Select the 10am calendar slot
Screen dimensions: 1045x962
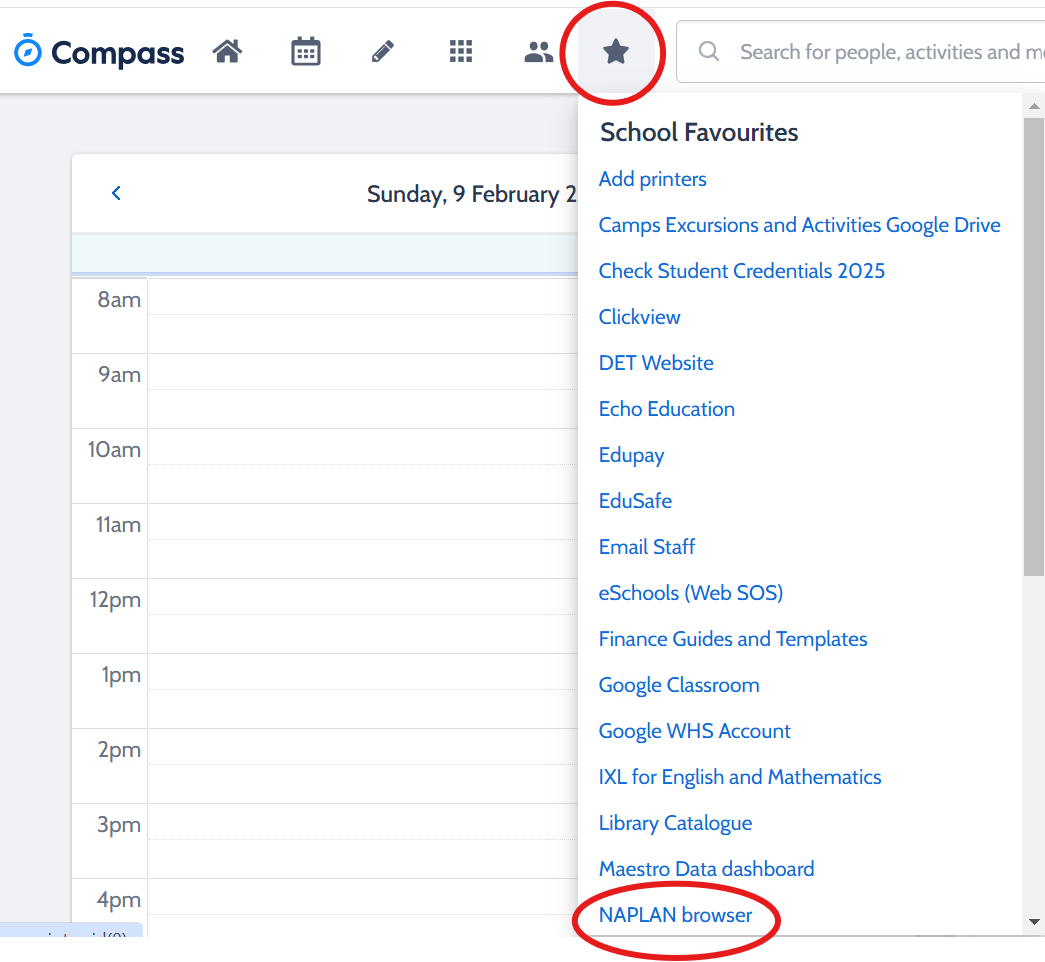tap(363, 466)
